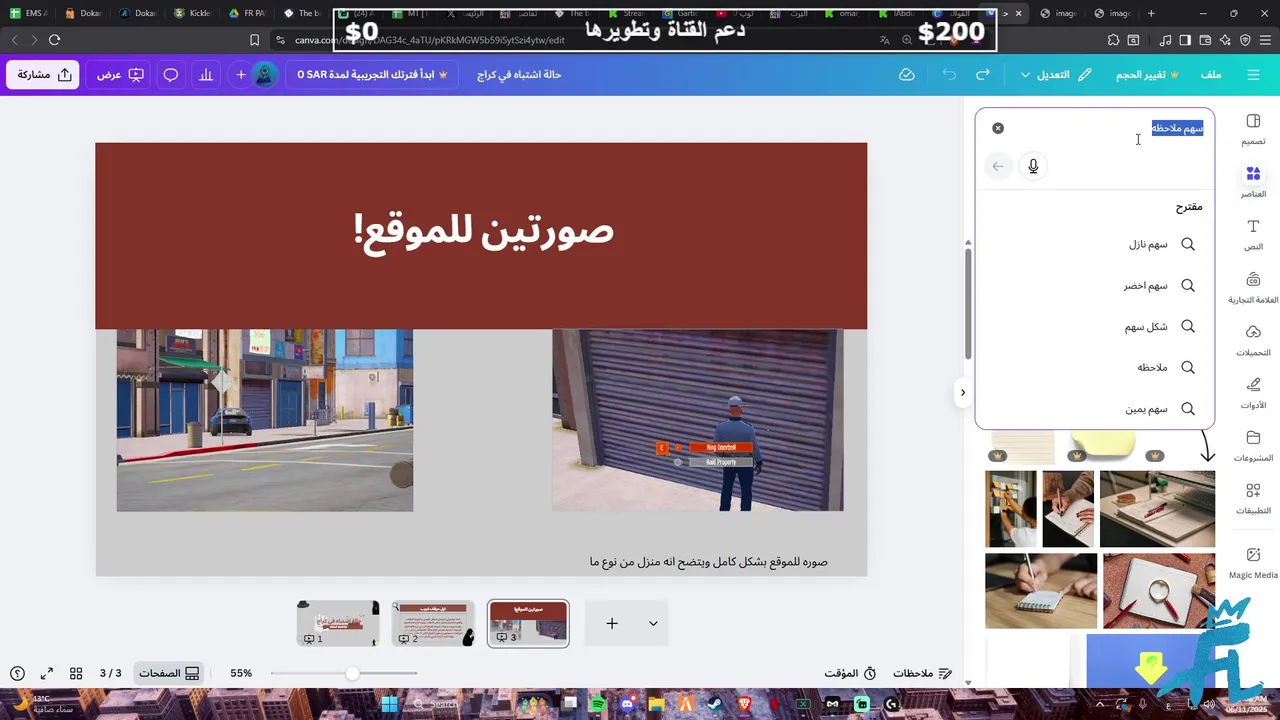Open the File (ملف) menu

[x=1211, y=74]
